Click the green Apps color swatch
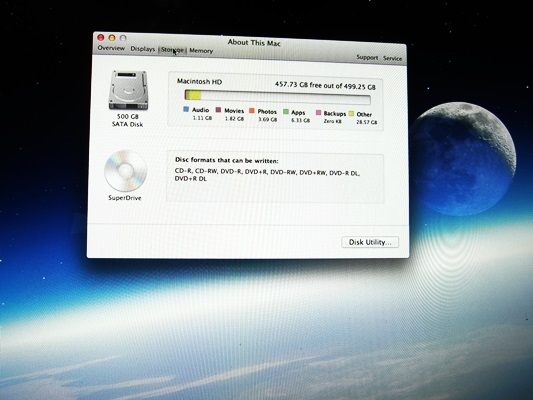The height and width of the screenshot is (400, 533). tap(286, 111)
